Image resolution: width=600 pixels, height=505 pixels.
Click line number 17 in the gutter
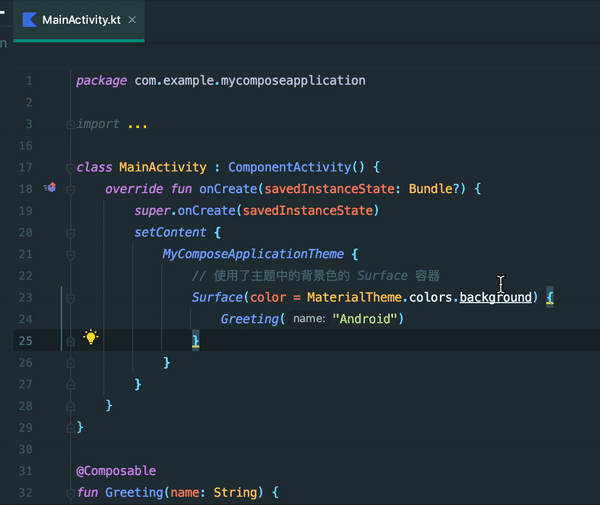[x=26, y=168]
